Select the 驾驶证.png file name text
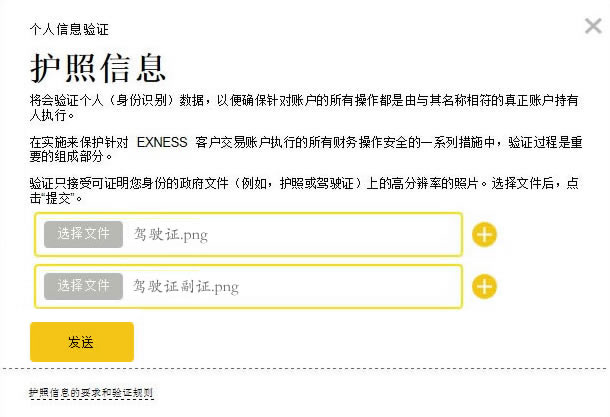Screen dimensions: 610x417 pos(170,235)
